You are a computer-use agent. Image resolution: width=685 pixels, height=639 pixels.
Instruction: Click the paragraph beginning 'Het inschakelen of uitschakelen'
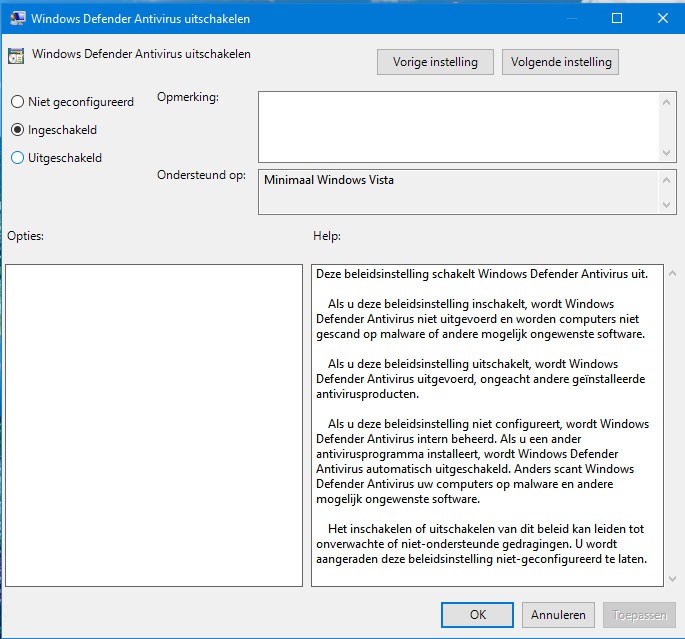pos(481,544)
